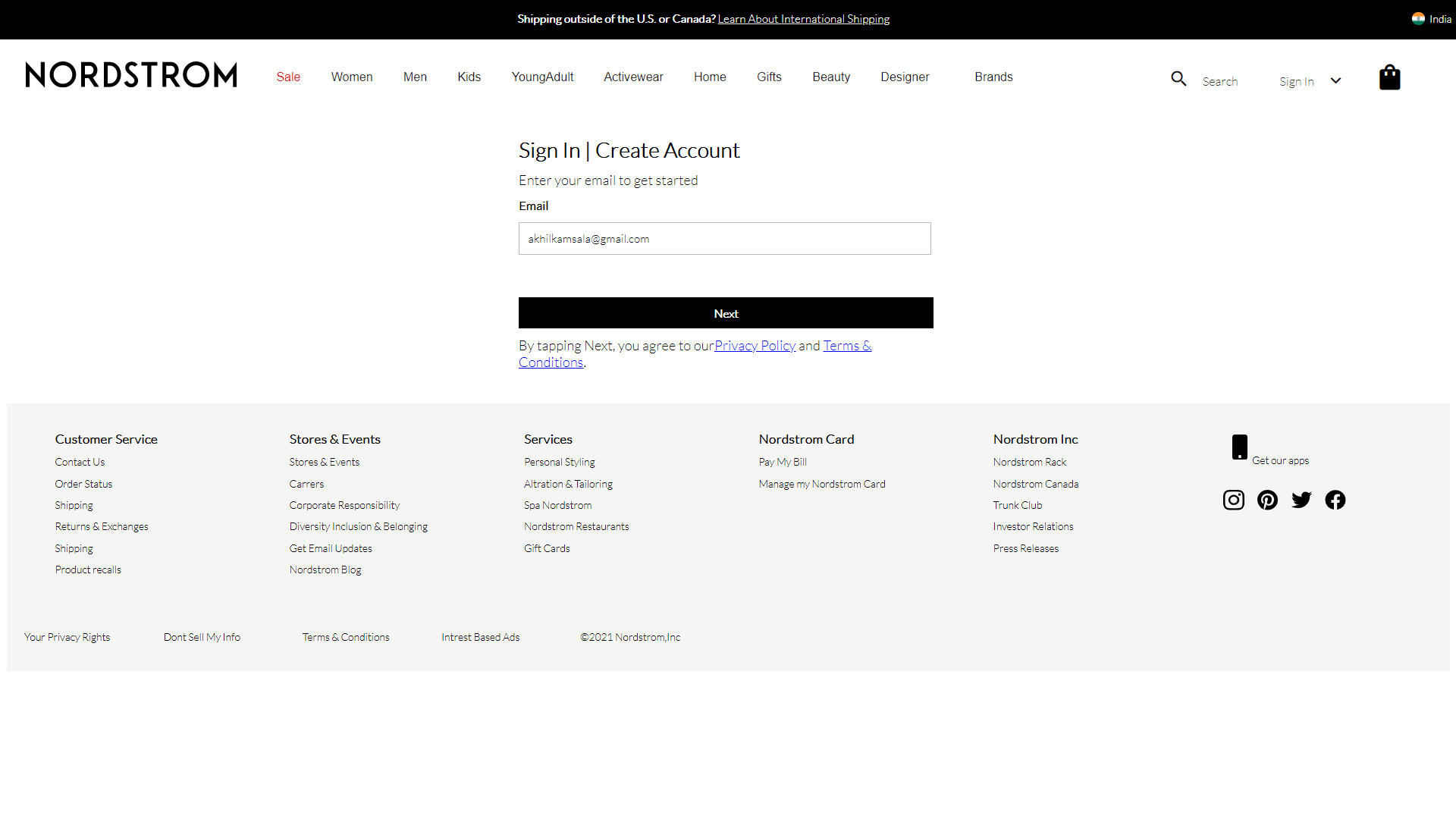Follow Learn About International Shipping link
The image size is (1456, 819).
[803, 19]
